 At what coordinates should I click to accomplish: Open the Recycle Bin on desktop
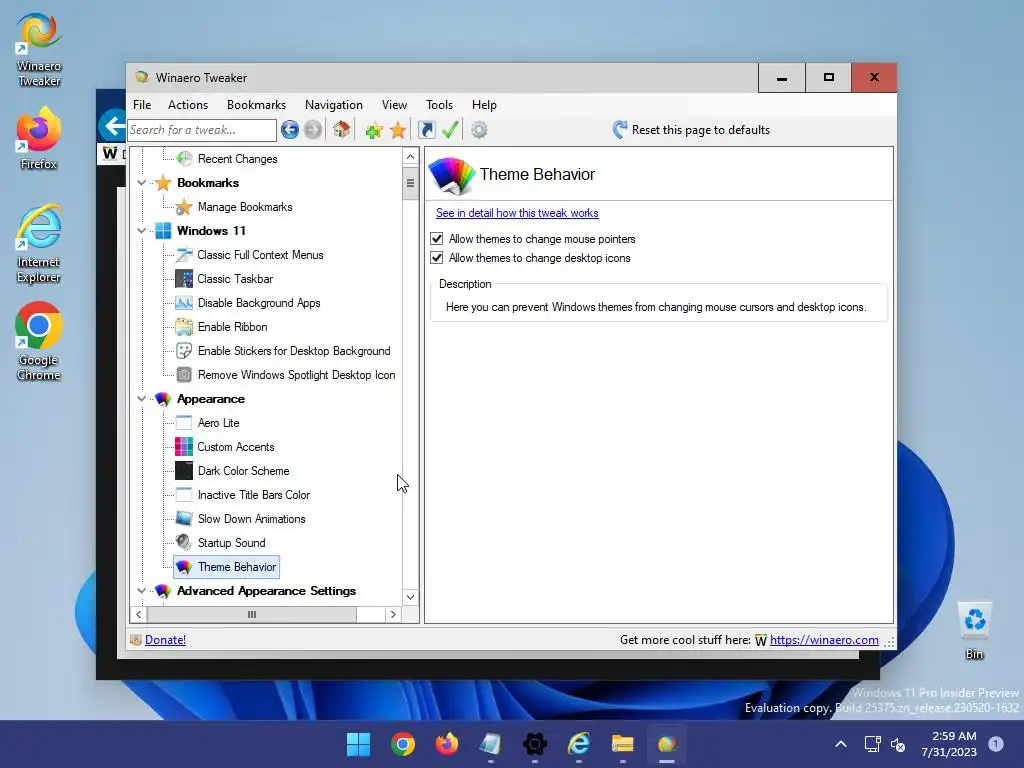point(974,630)
